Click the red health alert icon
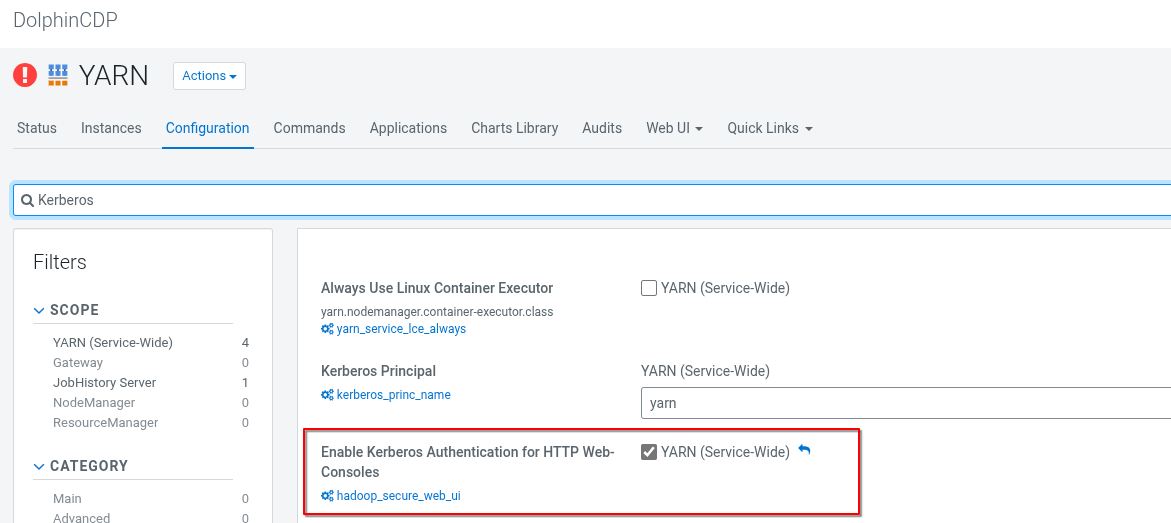Viewport: 1171px width, 523px height. 25,75
